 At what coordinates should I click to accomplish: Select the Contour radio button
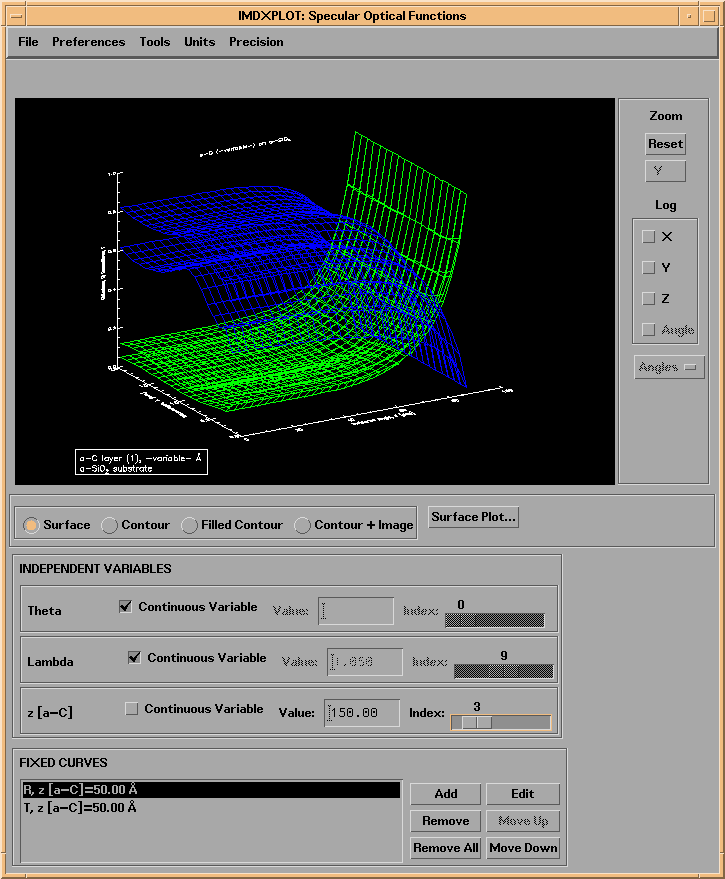pos(109,525)
